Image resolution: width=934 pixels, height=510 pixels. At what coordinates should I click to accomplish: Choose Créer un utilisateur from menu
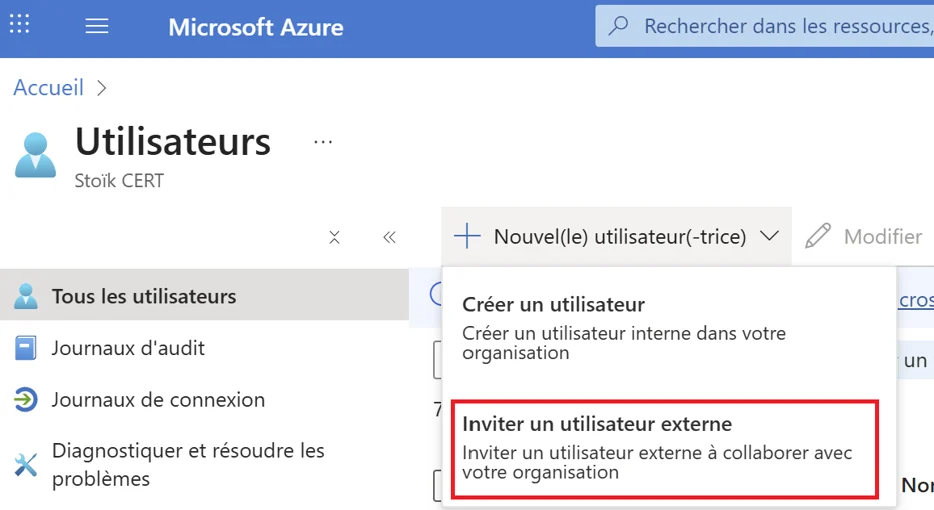[x=553, y=304]
